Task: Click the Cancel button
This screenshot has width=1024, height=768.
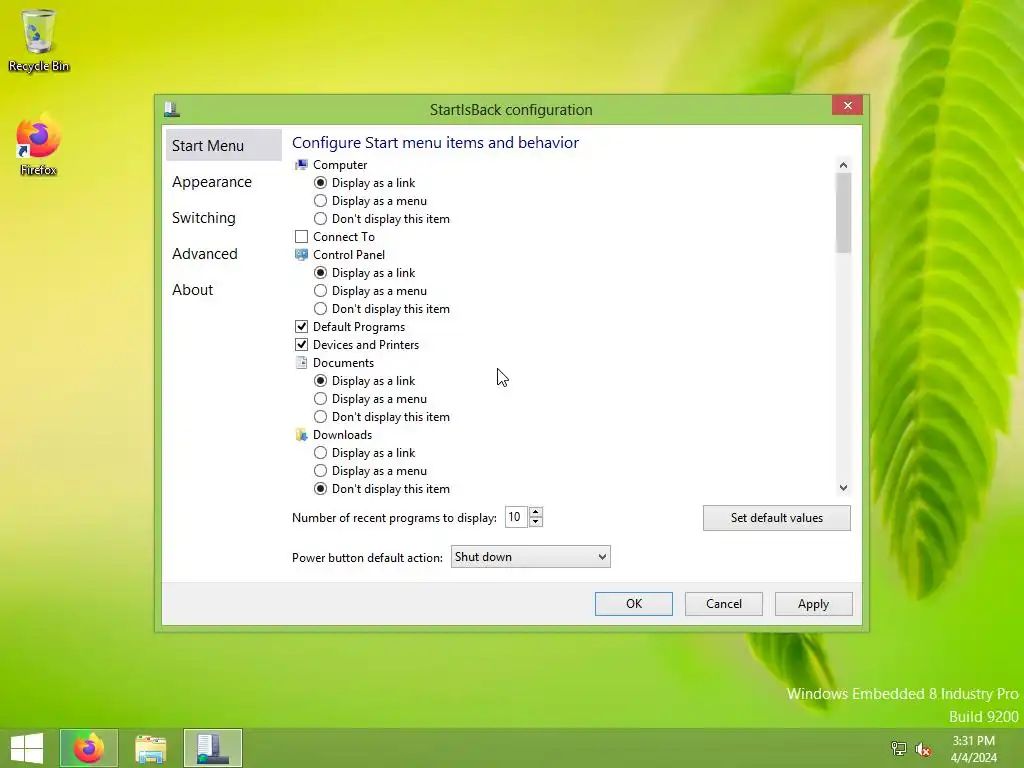Action: pyautogui.click(x=724, y=603)
